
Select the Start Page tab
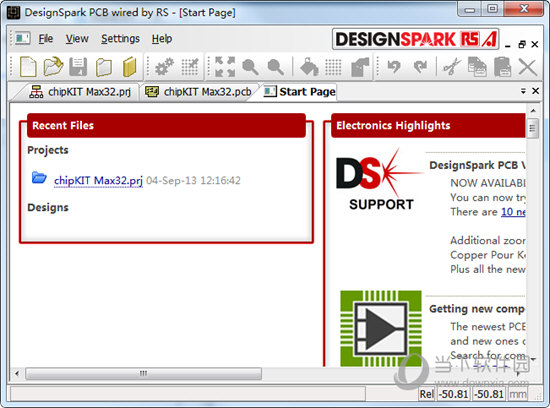299,92
